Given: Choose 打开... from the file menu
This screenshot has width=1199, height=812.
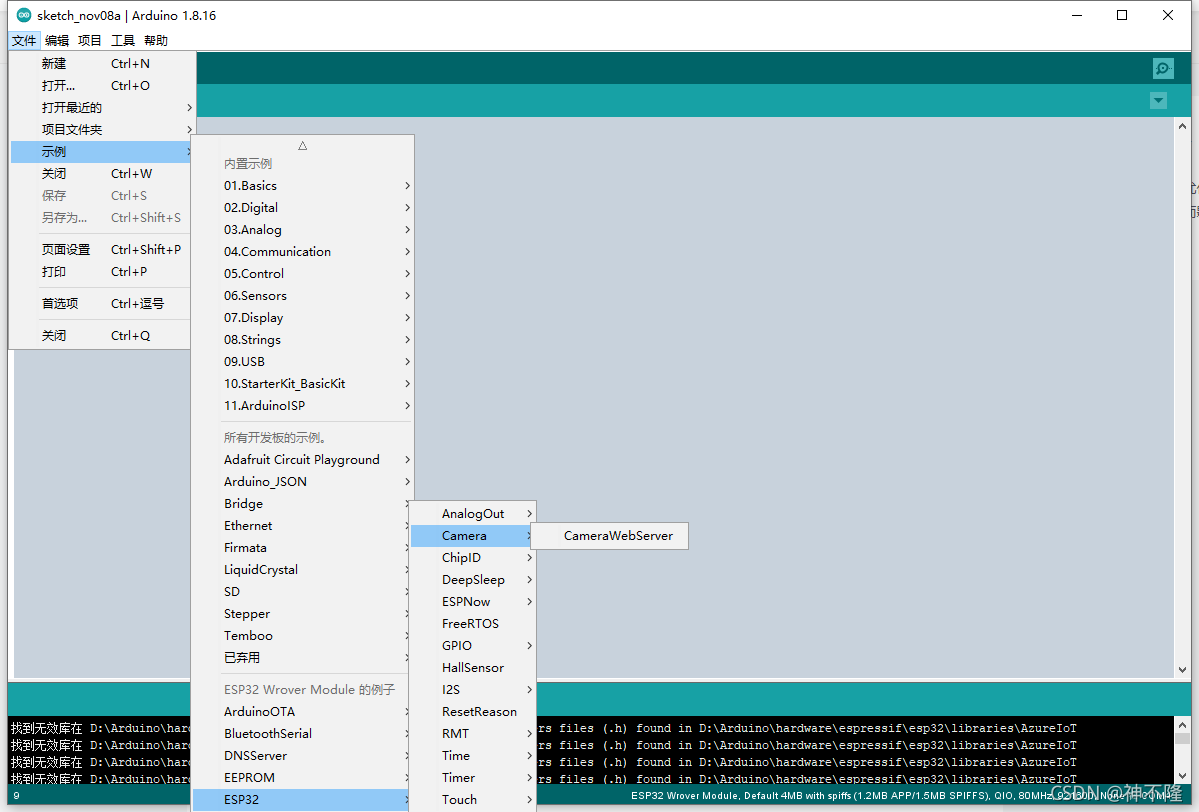Looking at the screenshot, I should pyautogui.click(x=102, y=86).
